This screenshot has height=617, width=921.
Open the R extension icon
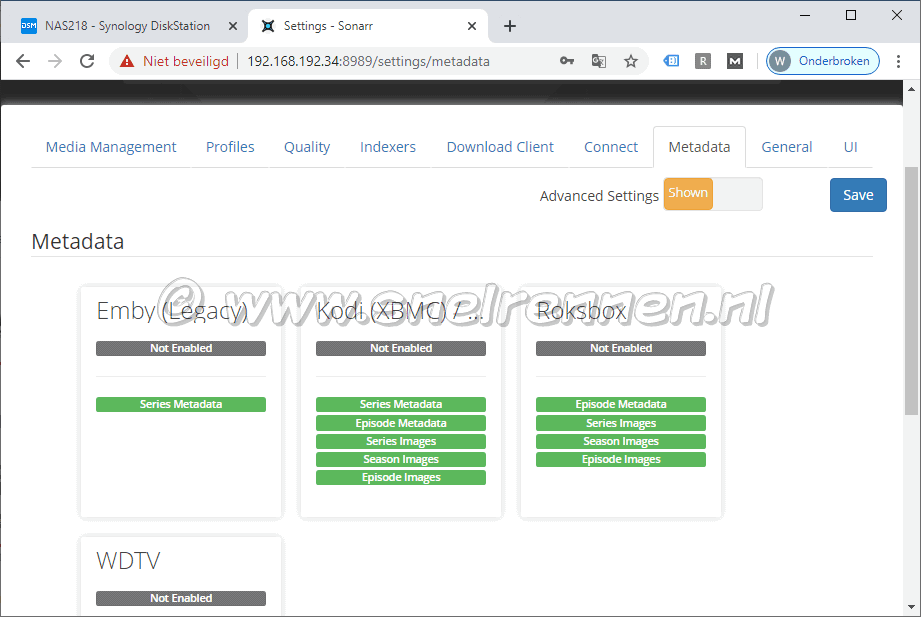tap(703, 61)
